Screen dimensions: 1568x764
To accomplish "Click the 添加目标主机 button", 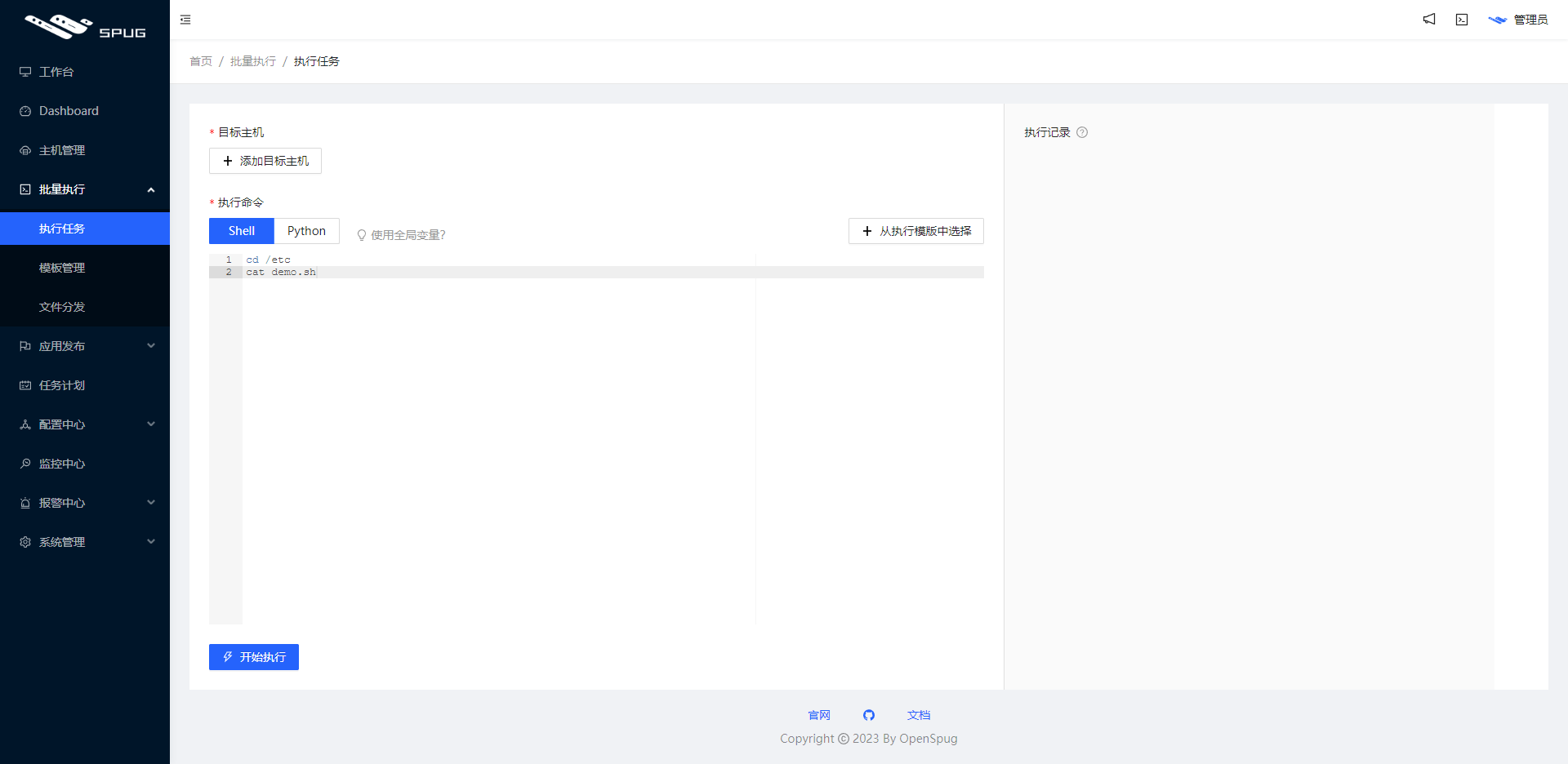I will point(265,161).
